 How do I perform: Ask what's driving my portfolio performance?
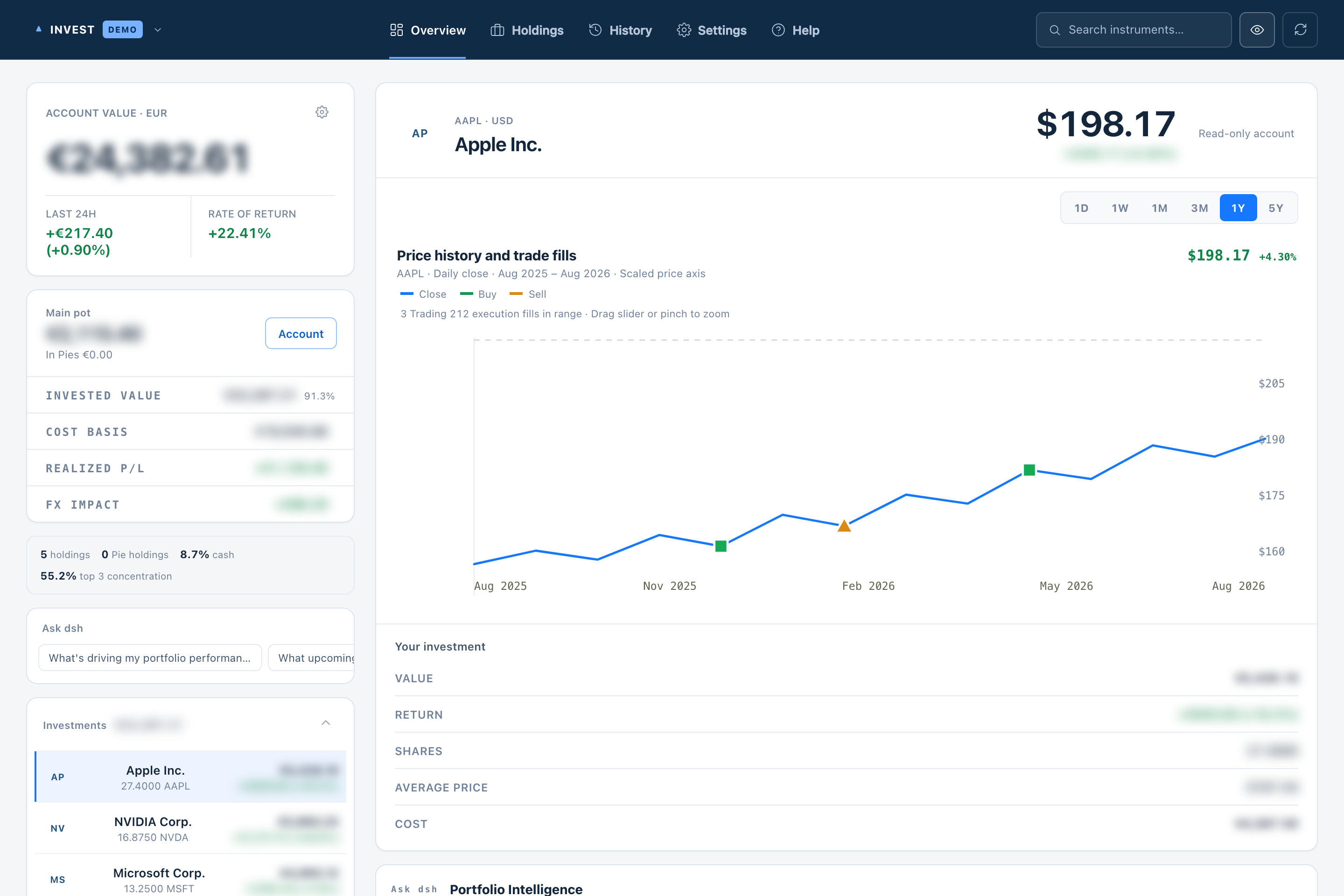point(150,658)
